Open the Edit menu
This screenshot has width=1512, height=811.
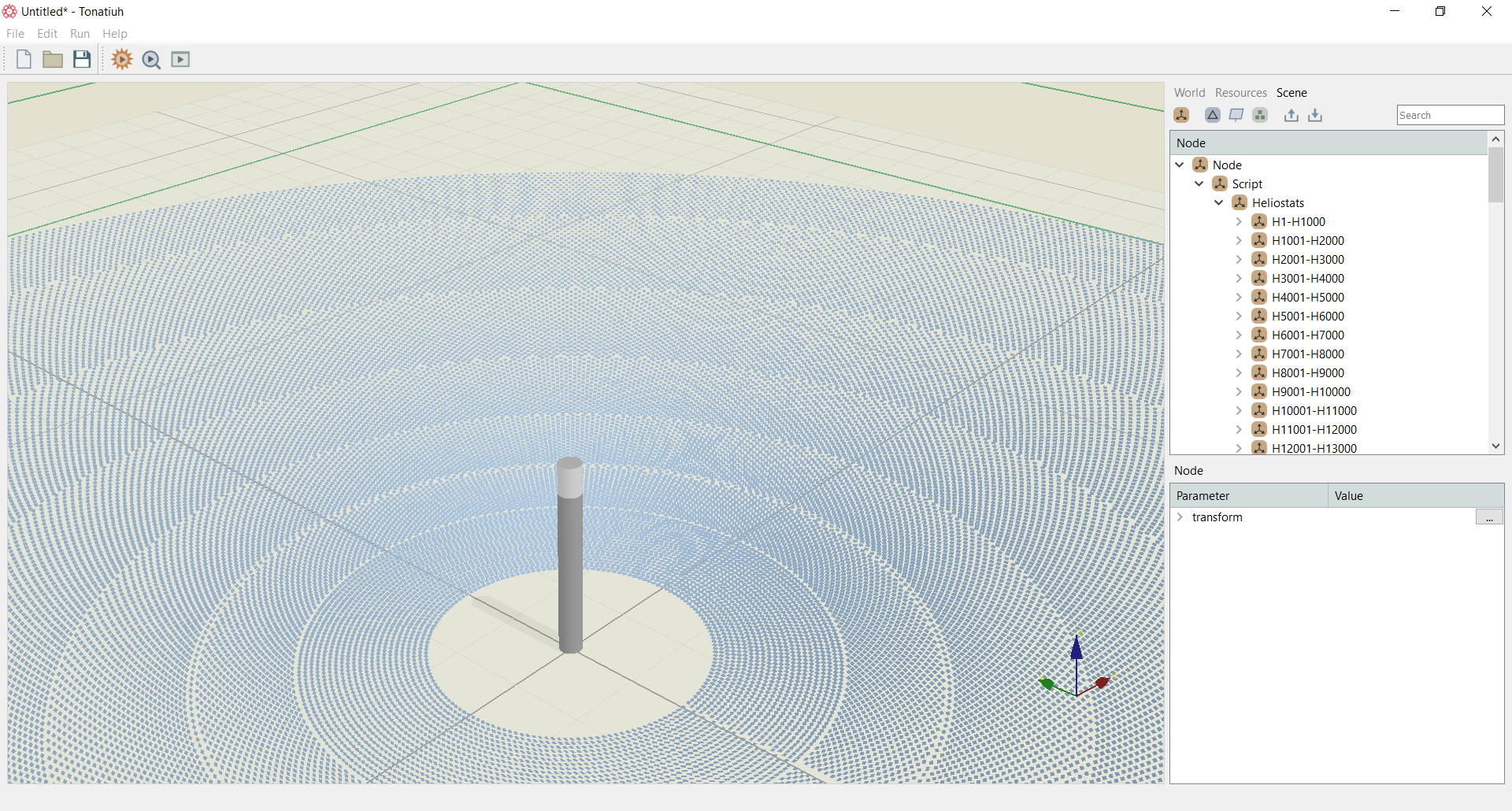47,34
